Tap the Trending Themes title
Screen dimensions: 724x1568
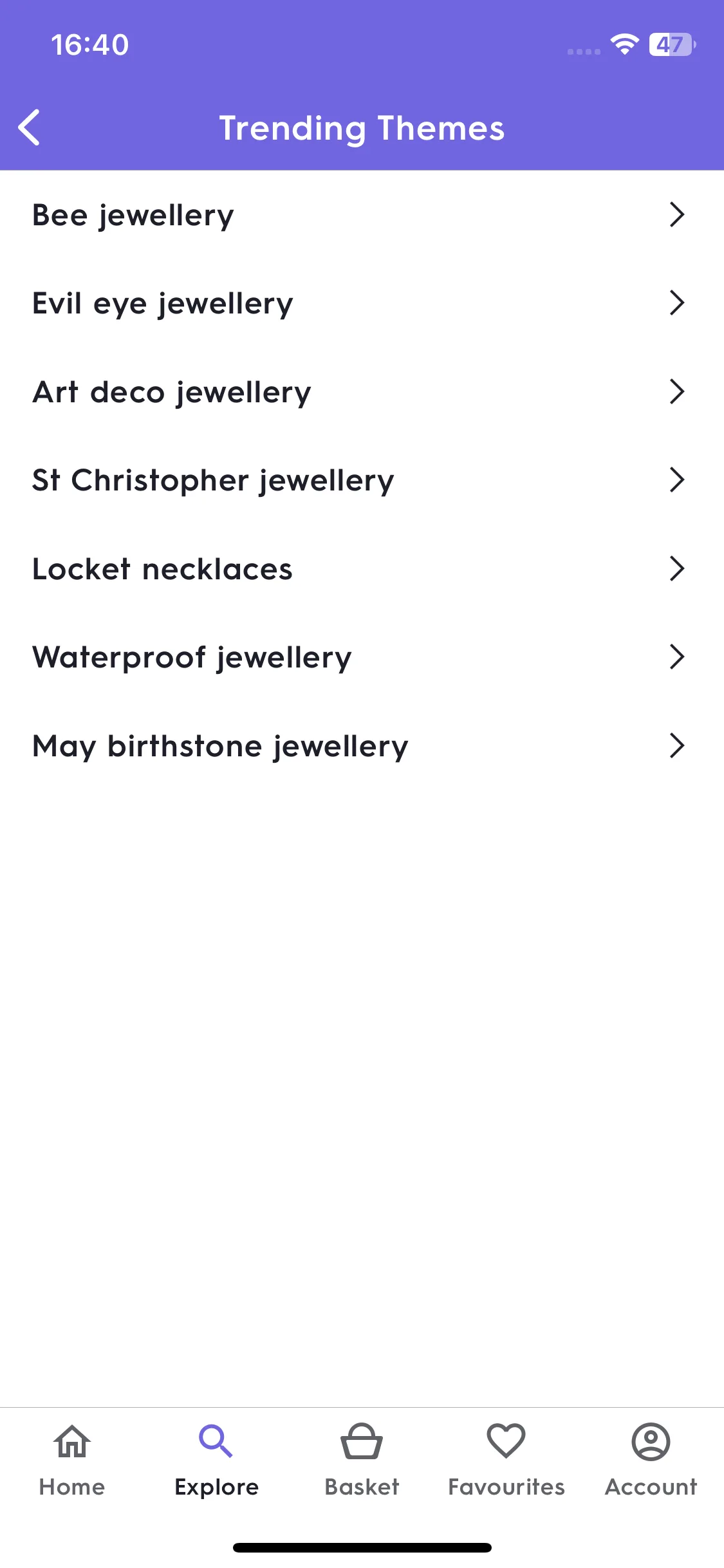pos(362,129)
